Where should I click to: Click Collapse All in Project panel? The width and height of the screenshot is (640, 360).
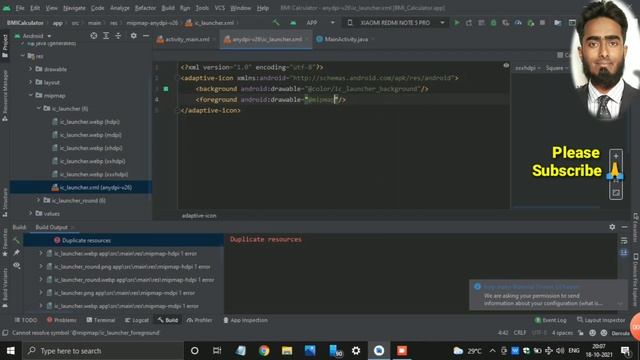point(118,36)
